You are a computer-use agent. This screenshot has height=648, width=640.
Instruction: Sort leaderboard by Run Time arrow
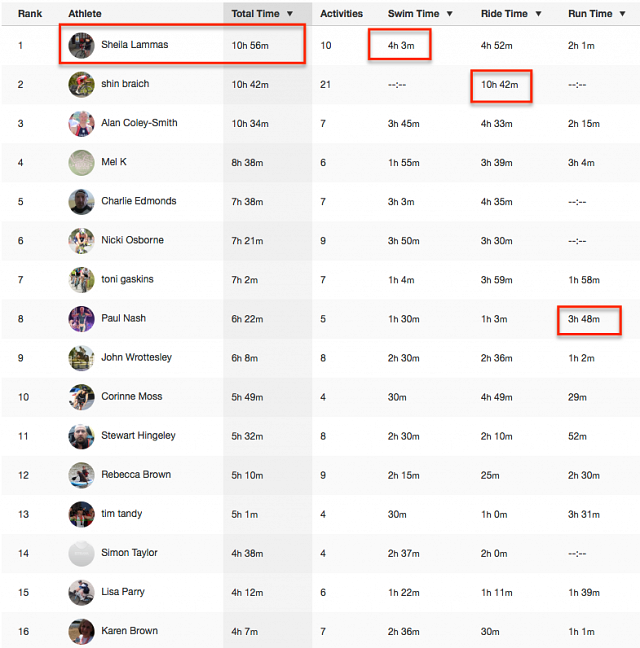point(622,14)
